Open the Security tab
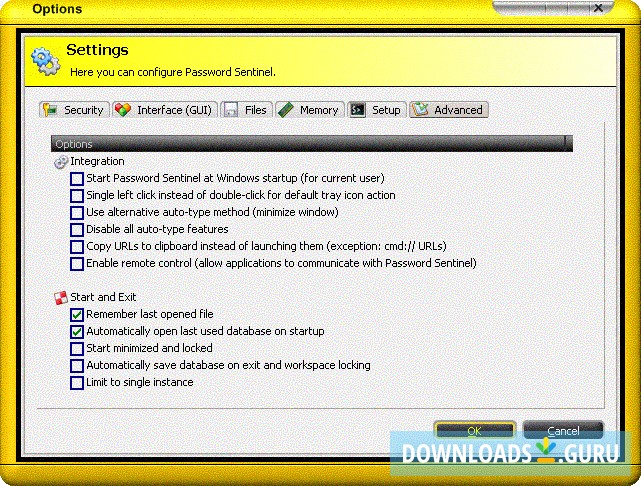This screenshot has height=486, width=641. pyautogui.click(x=74, y=110)
